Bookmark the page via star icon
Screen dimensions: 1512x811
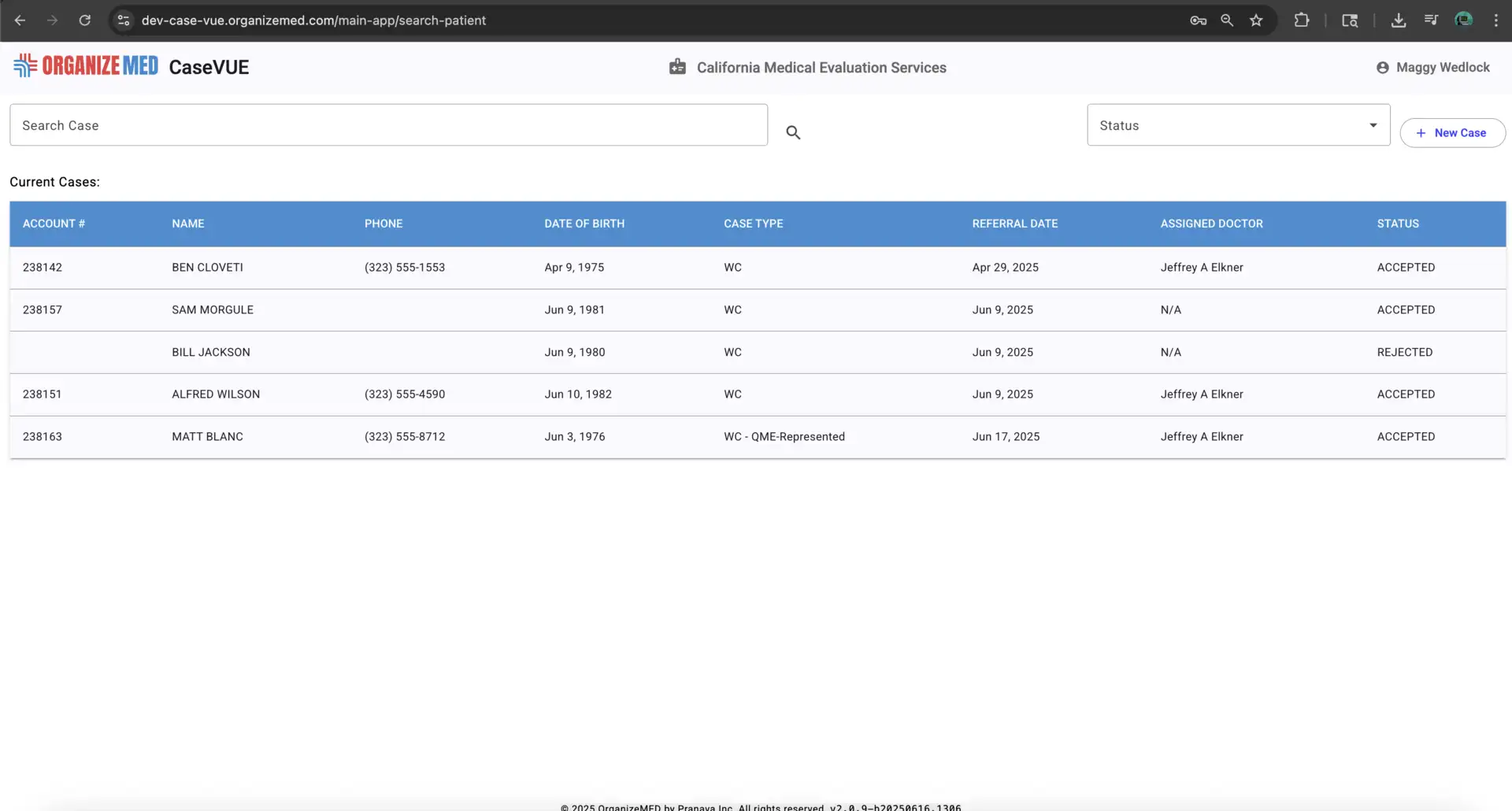1256,20
